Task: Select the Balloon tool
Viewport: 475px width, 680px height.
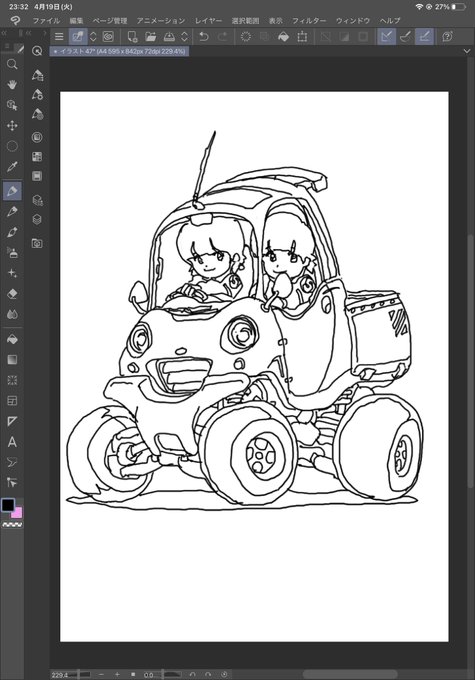Action: point(12,462)
